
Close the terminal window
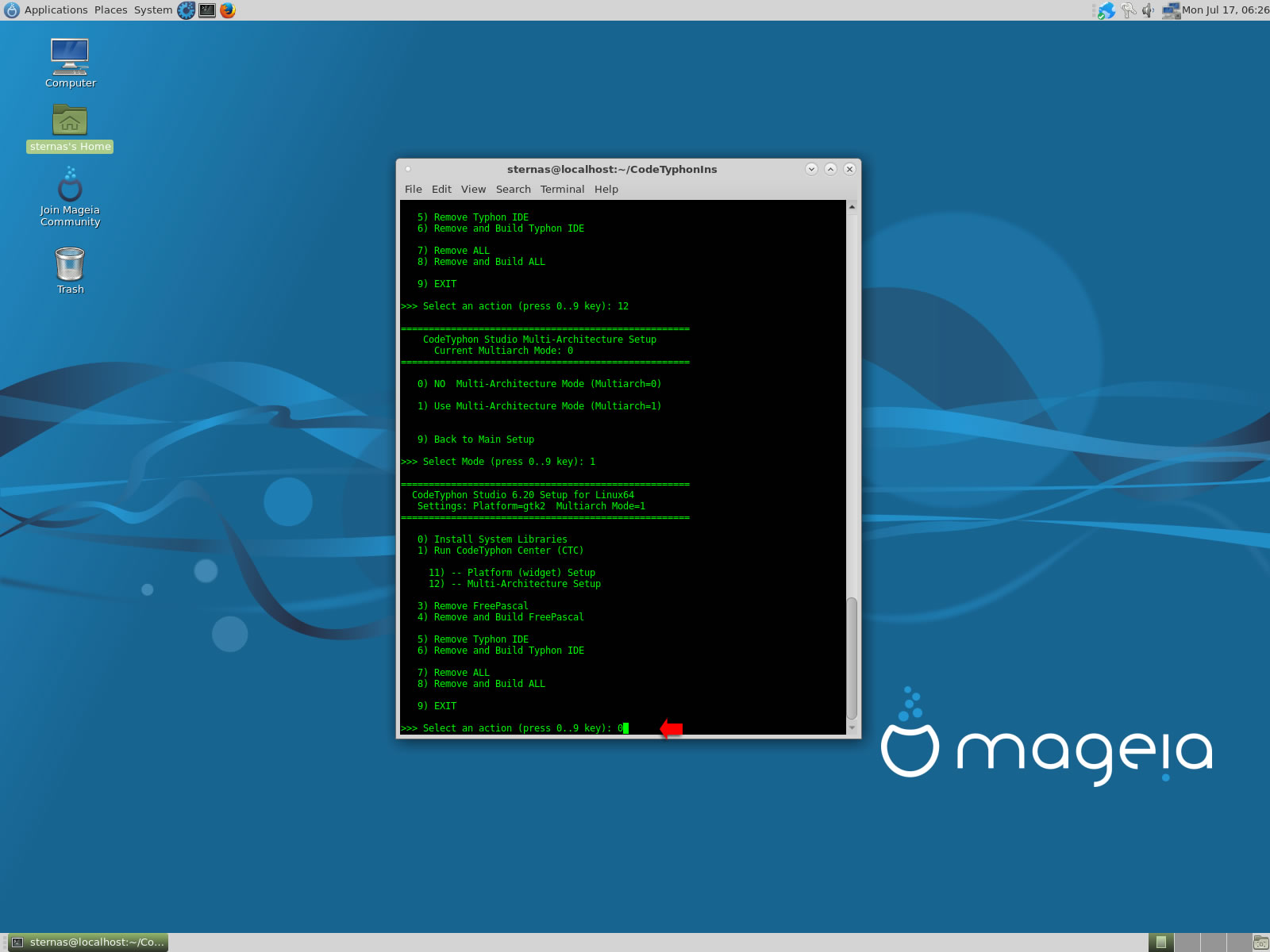coord(849,169)
